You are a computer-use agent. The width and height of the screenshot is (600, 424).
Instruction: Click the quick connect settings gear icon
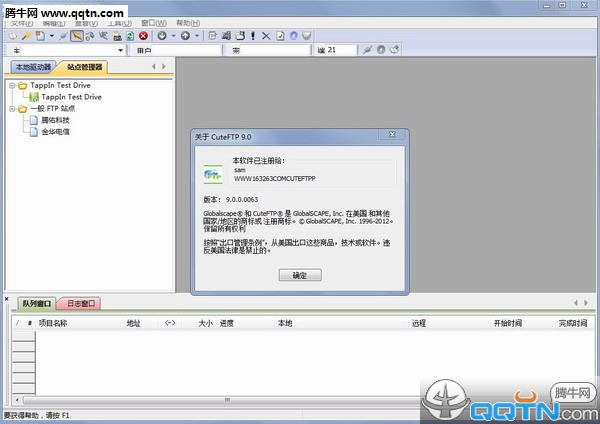(381, 50)
